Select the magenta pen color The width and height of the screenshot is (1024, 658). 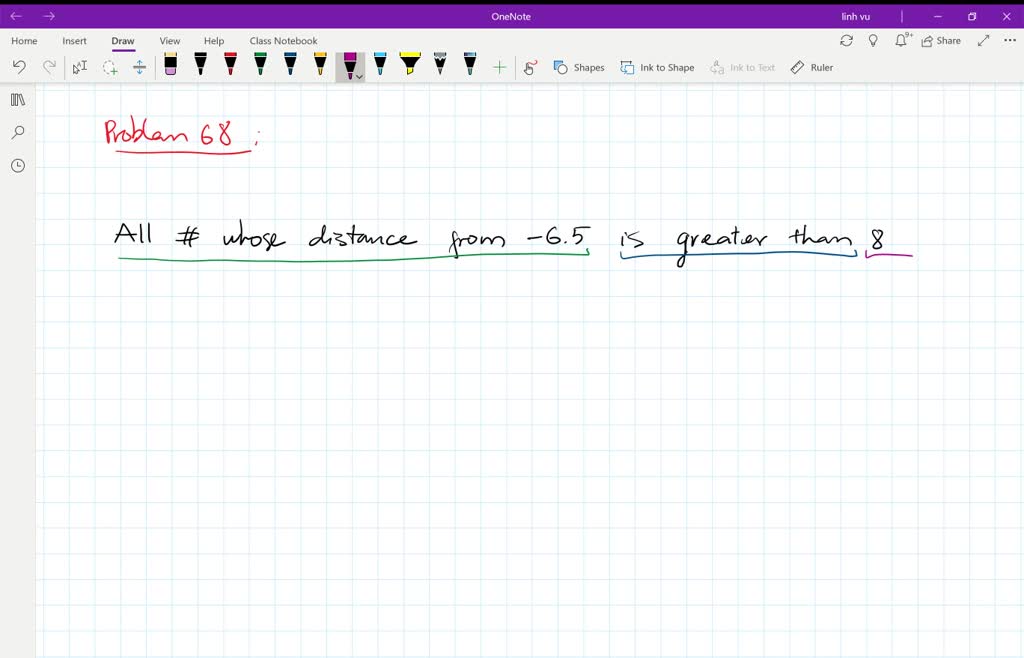click(x=350, y=64)
